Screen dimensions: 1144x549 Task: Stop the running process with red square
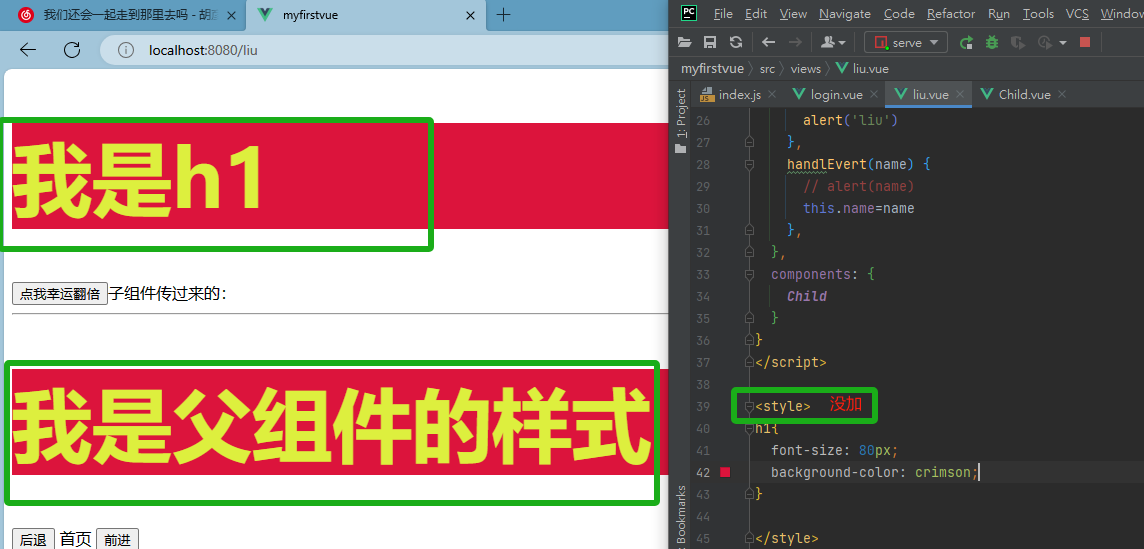1085,42
